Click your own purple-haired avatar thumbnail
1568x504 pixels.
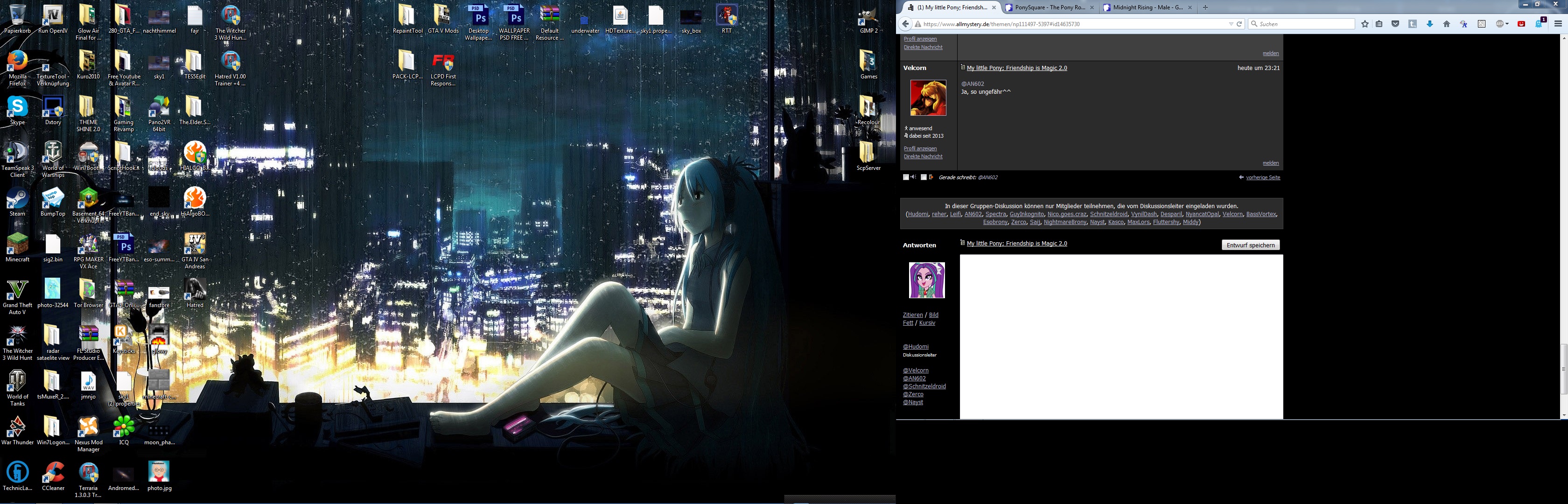coord(926,280)
